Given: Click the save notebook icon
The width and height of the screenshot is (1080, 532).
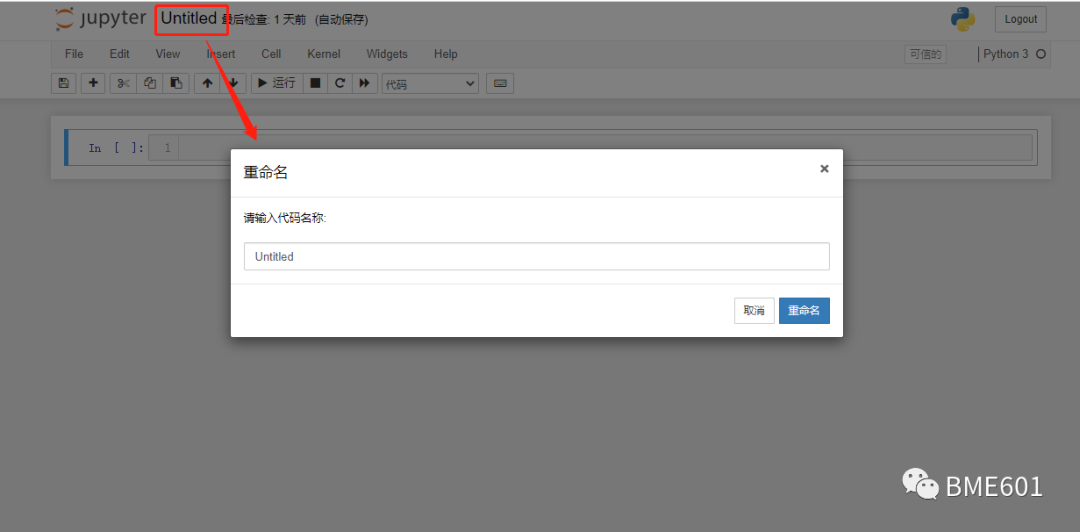Looking at the screenshot, I should pyautogui.click(x=63, y=83).
